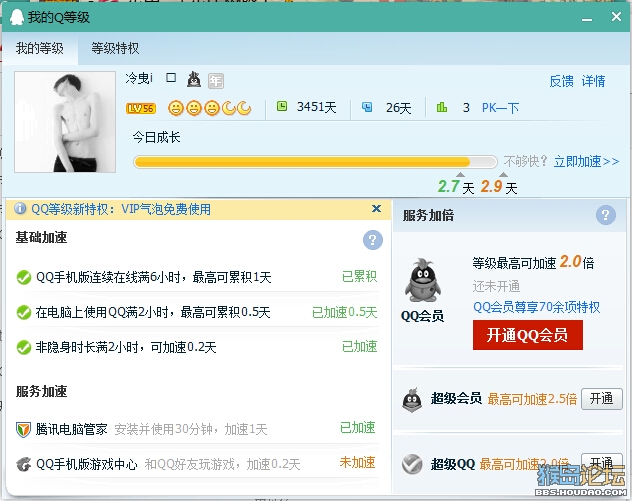Click the 腾讯电脑管家 service row text
Viewport: 632px width, 501px height.
click(x=151, y=429)
